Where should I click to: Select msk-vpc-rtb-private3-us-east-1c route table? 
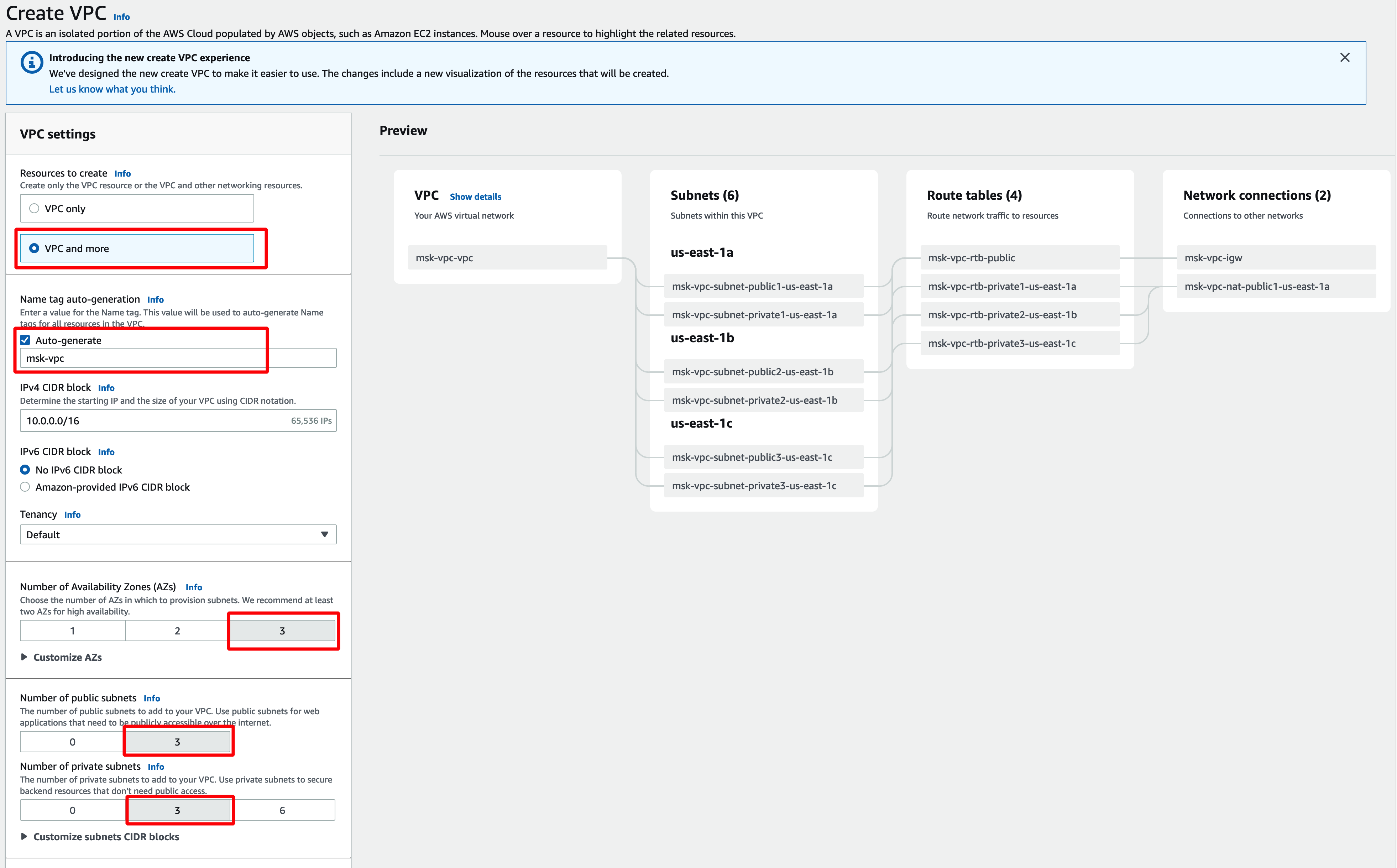pos(1020,343)
